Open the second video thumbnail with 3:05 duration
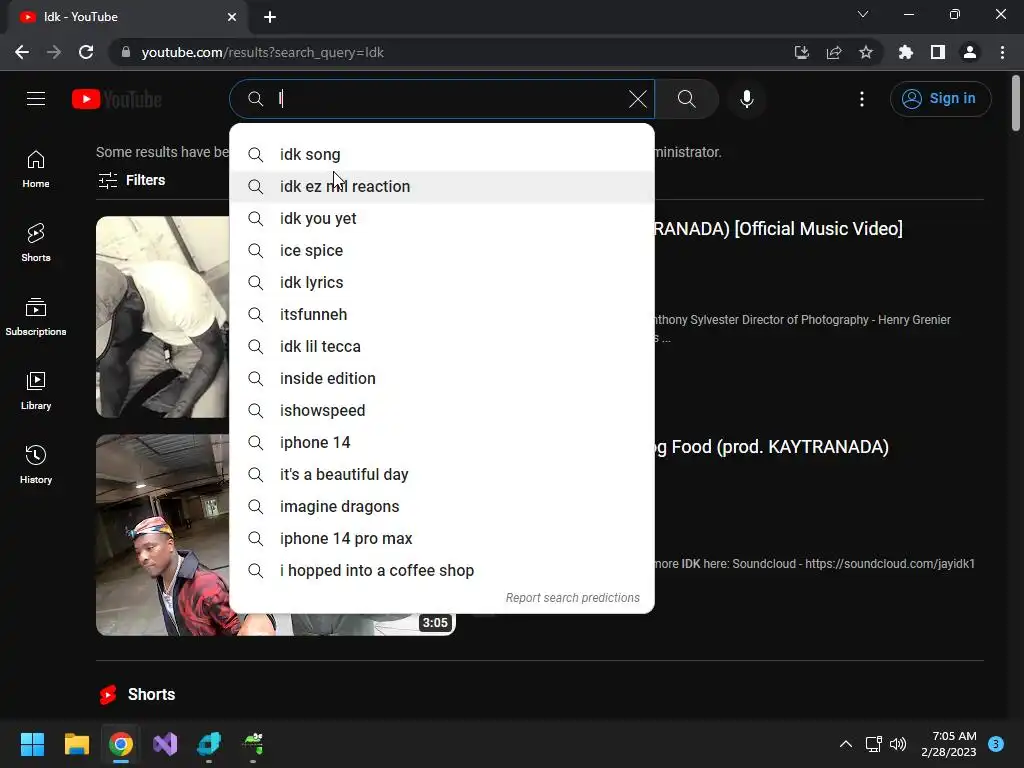The image size is (1024, 768). point(163,534)
